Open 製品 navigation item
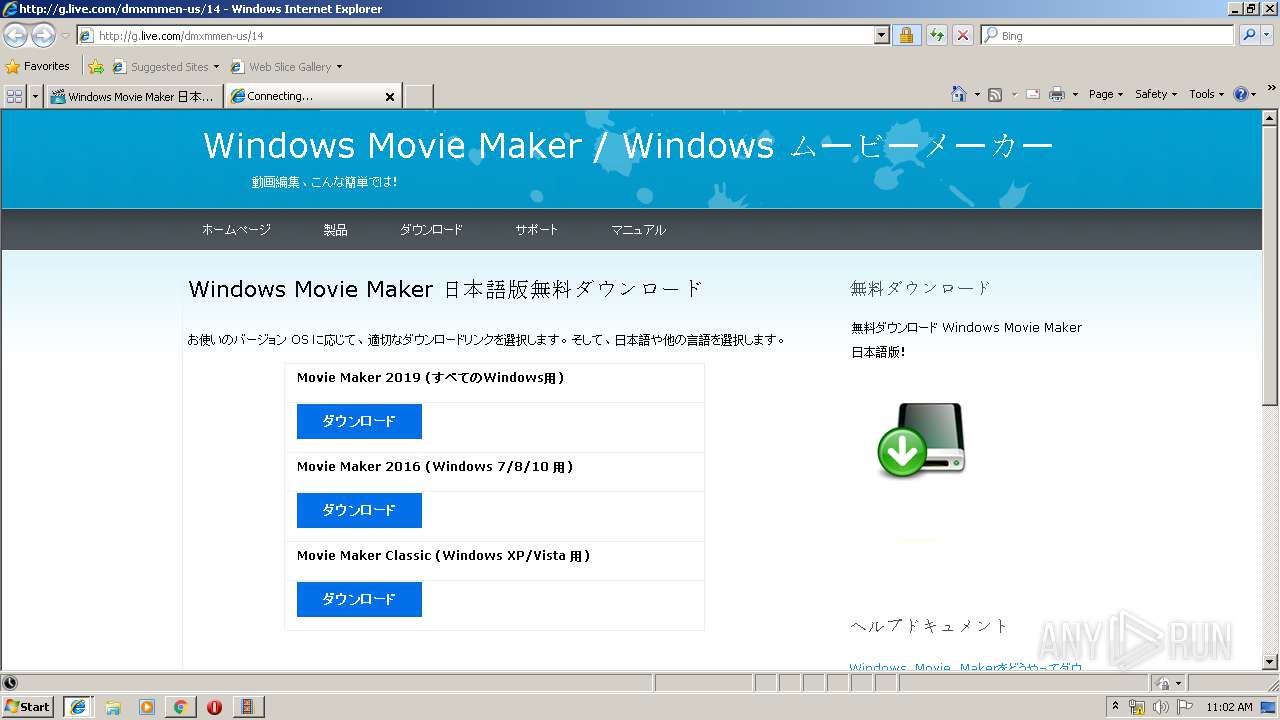This screenshot has height=720, width=1280. (x=335, y=230)
